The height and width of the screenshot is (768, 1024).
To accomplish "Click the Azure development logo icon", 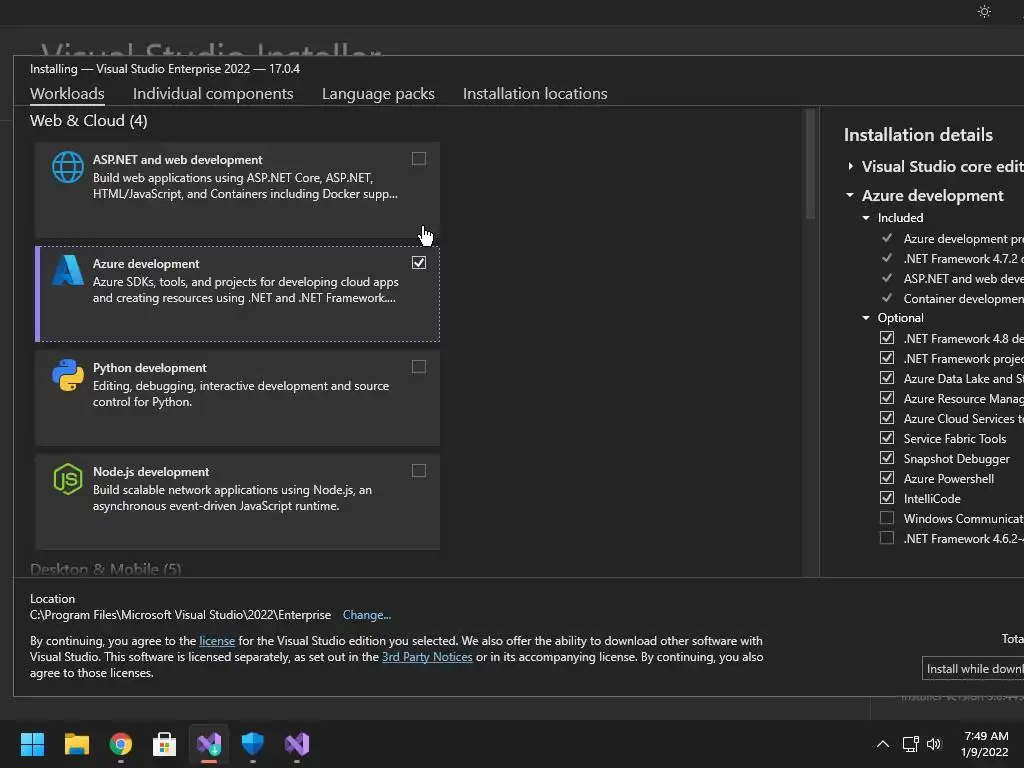I will [68, 270].
